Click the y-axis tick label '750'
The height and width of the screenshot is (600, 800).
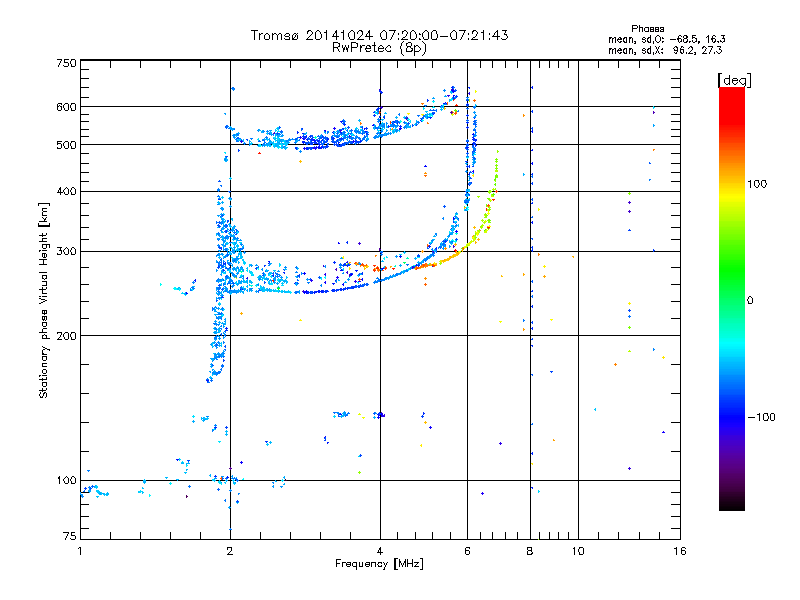tap(66, 63)
